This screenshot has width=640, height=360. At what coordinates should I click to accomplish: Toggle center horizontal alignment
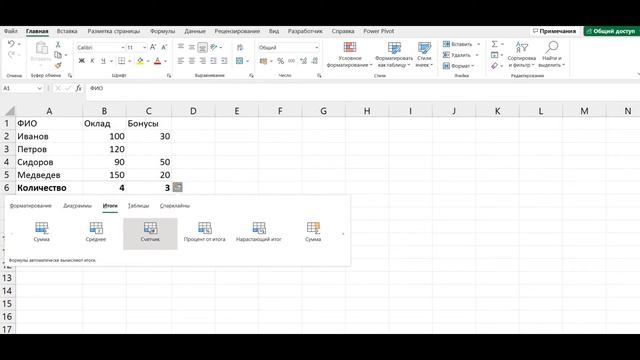pyautogui.click(x=191, y=61)
